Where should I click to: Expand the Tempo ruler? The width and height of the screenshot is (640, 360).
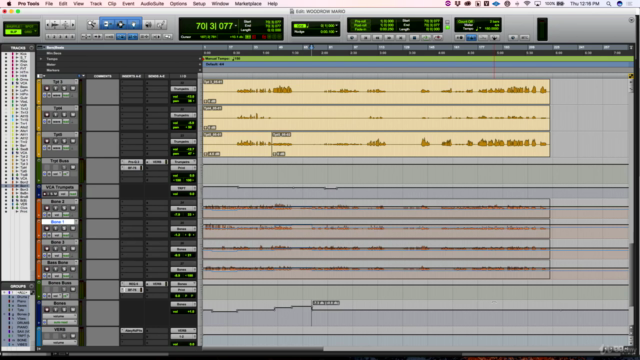(x=41, y=59)
